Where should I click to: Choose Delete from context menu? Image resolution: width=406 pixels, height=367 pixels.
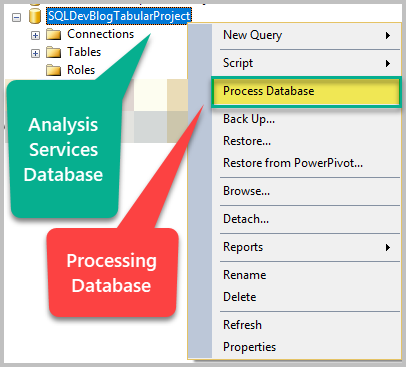click(x=306, y=297)
